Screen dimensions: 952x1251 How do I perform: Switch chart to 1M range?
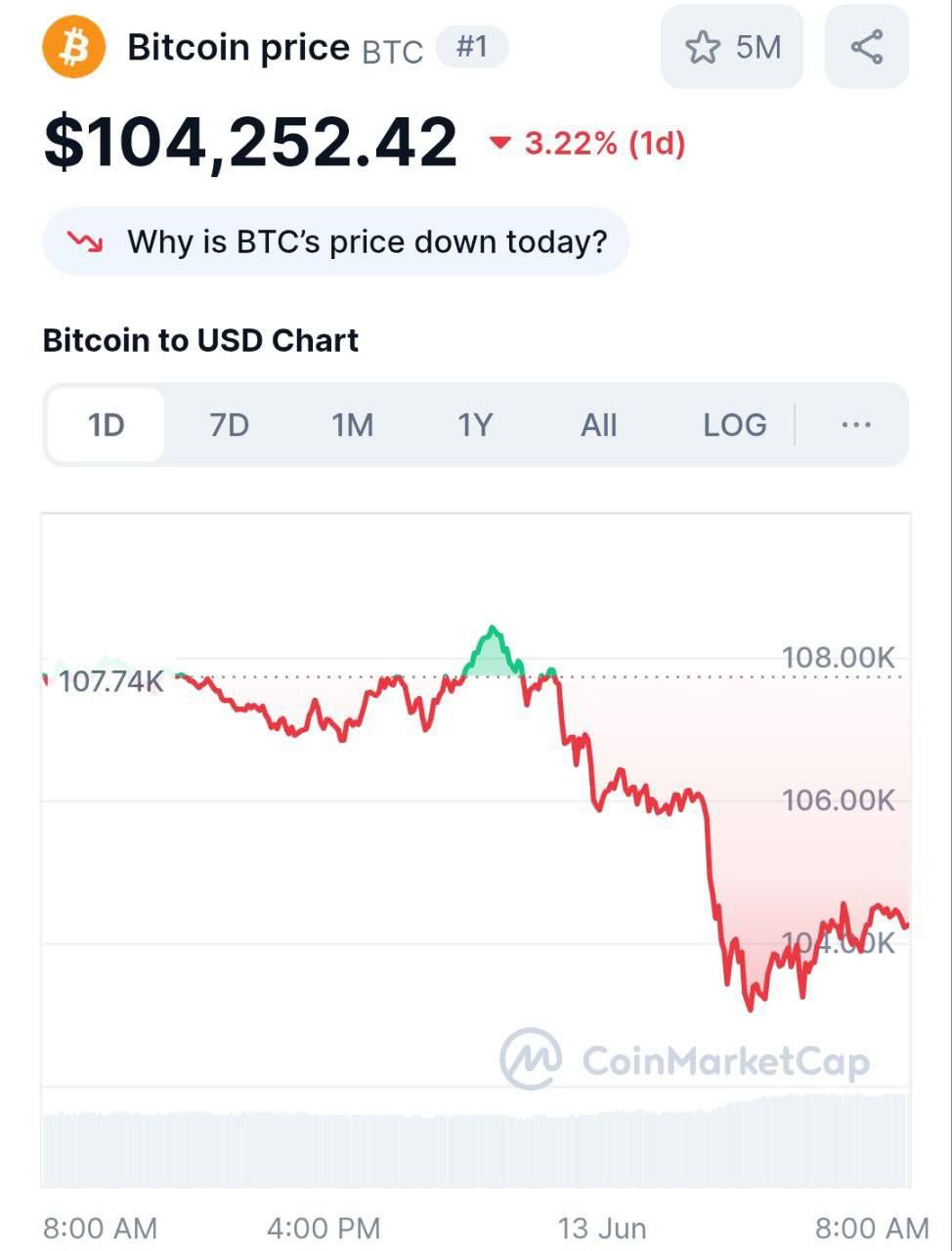click(x=352, y=425)
